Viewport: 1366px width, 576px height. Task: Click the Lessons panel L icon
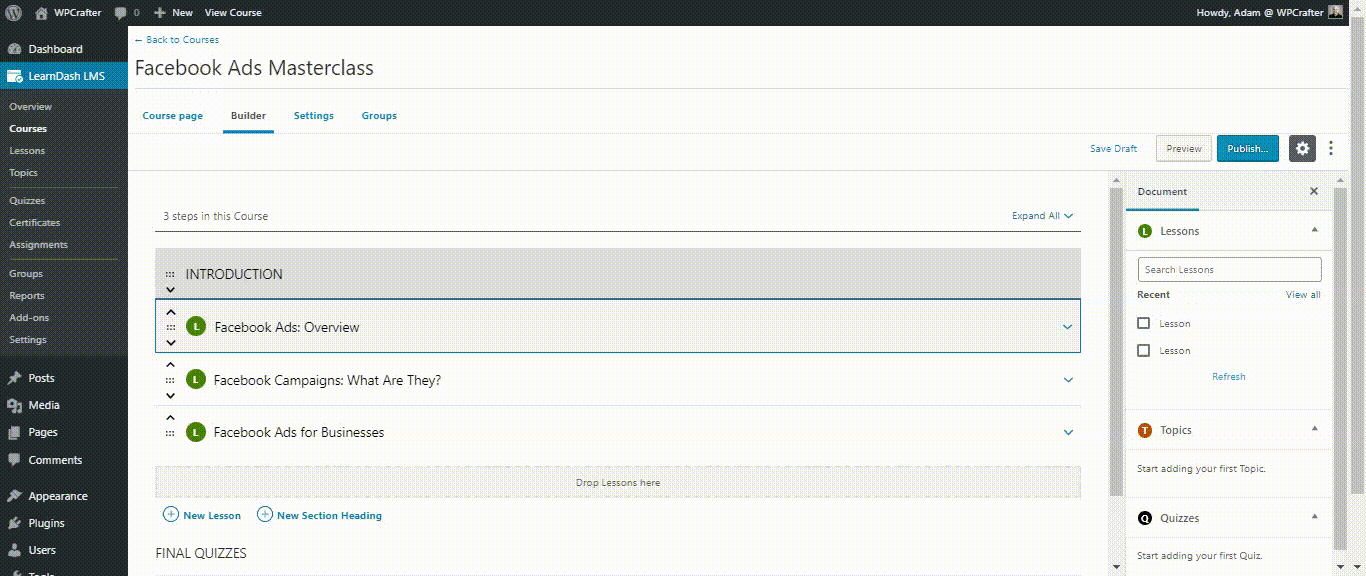click(x=1145, y=231)
